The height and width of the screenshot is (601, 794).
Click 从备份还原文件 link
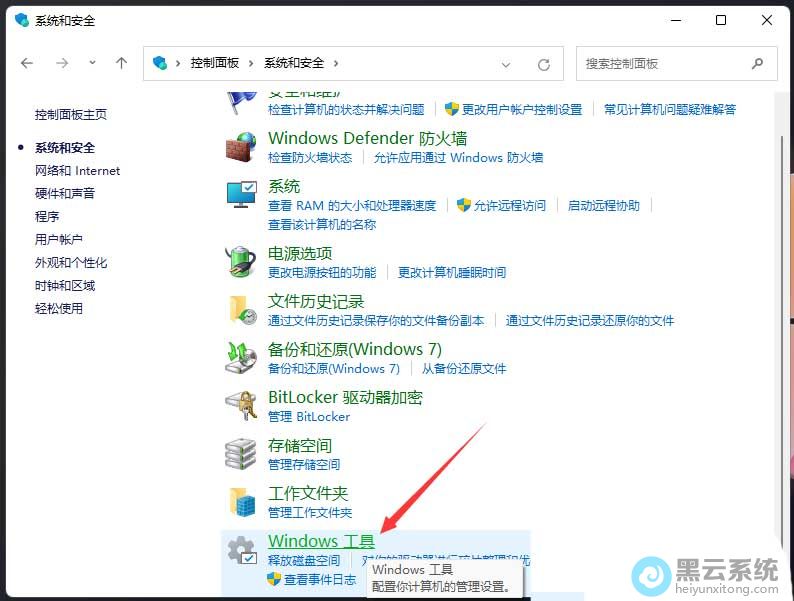(464, 369)
